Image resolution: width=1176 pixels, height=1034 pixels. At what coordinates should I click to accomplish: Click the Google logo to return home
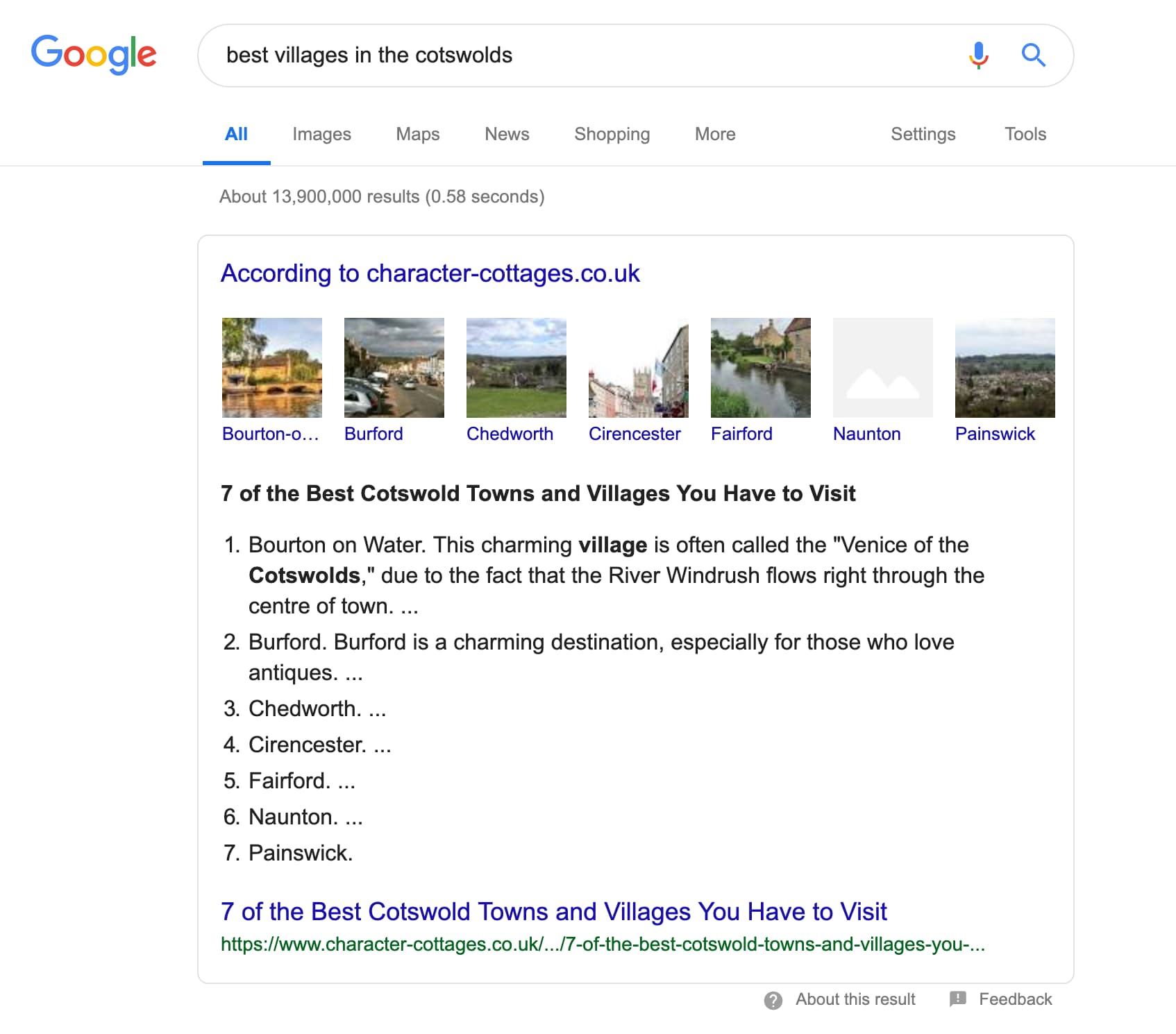[94, 55]
